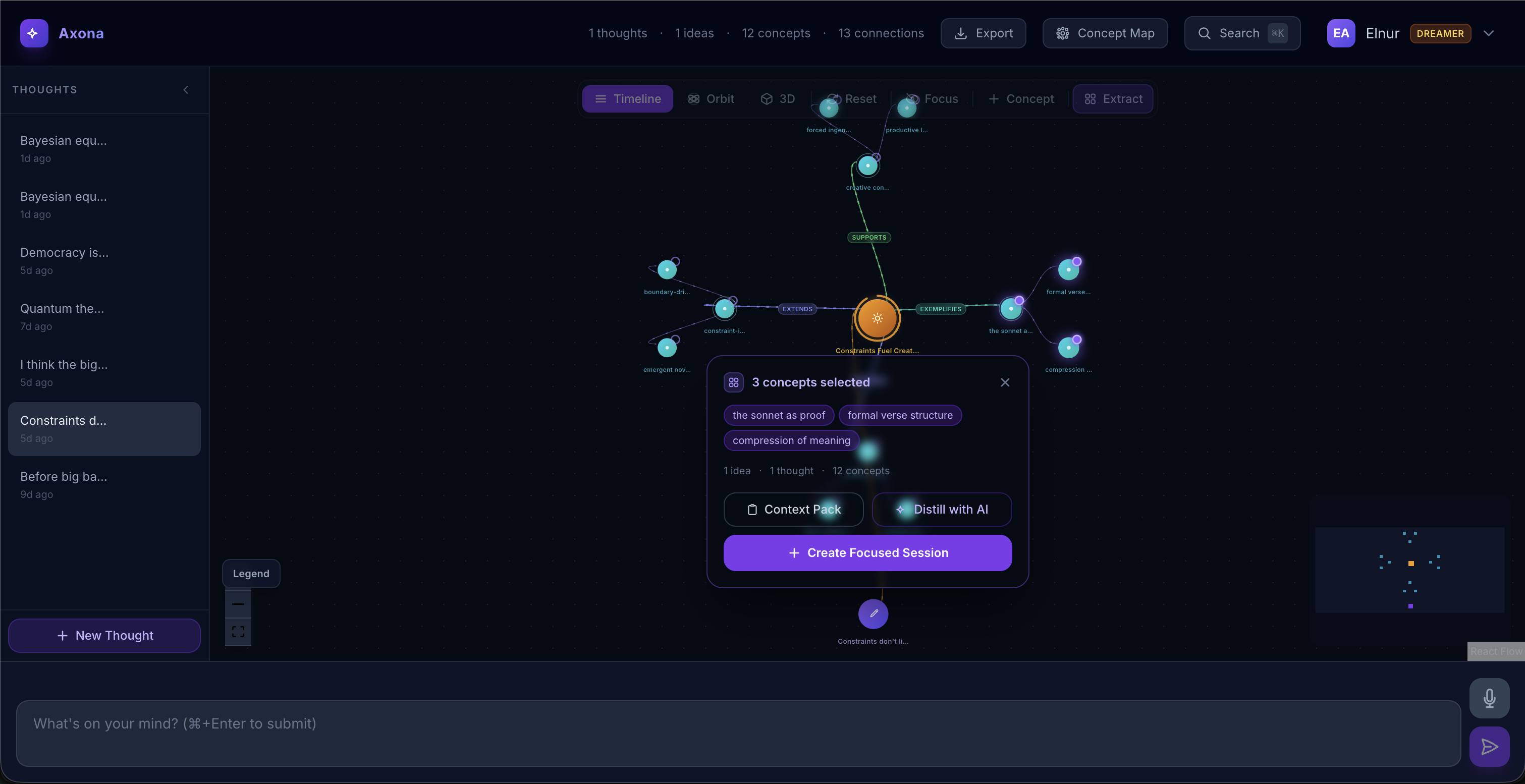Zoom out with minus control
The image size is (1525, 784).
coord(238,604)
